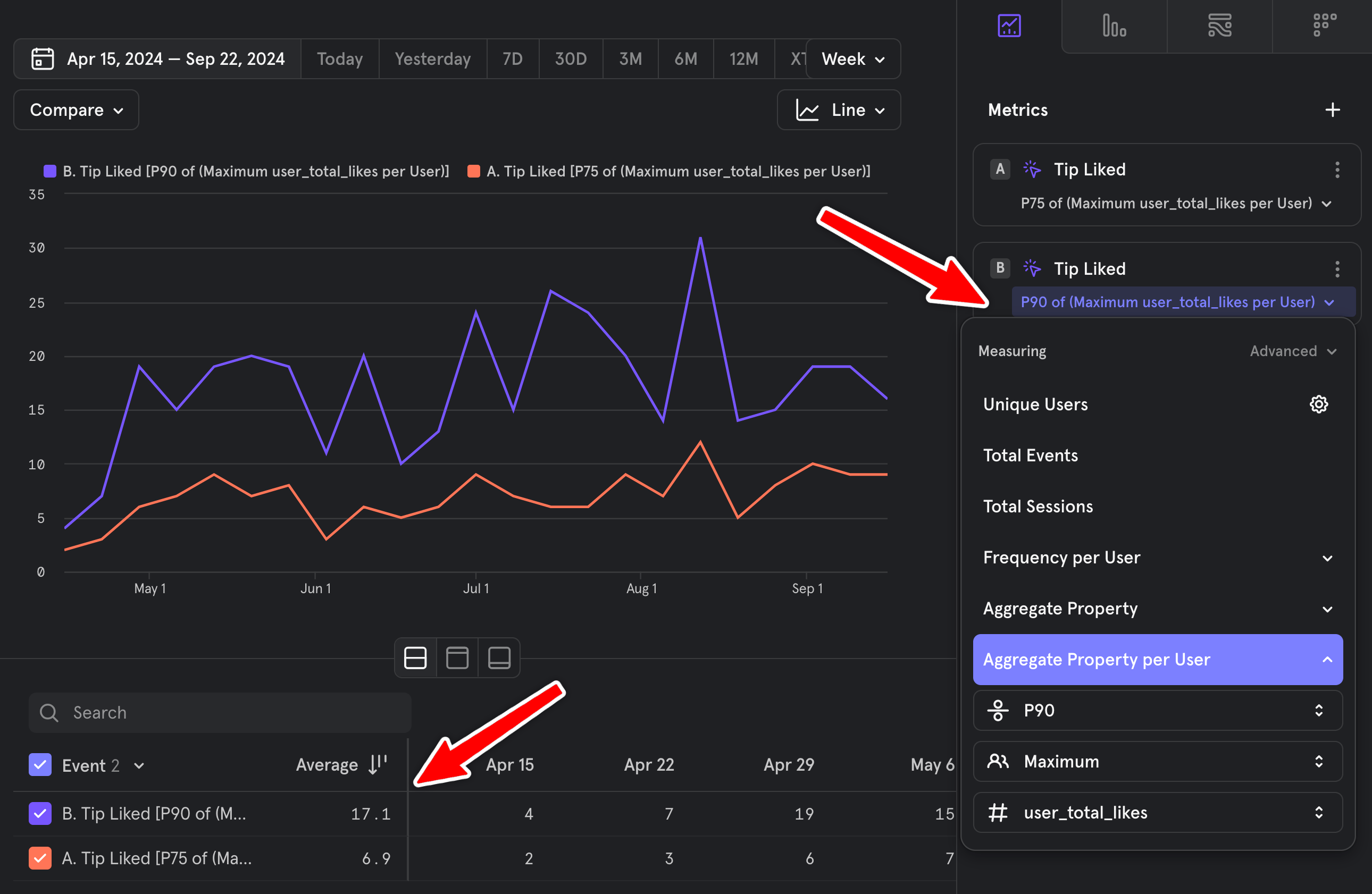
Task: Uncheck the B. Tip Liked row checkbox
Action: coord(40,813)
